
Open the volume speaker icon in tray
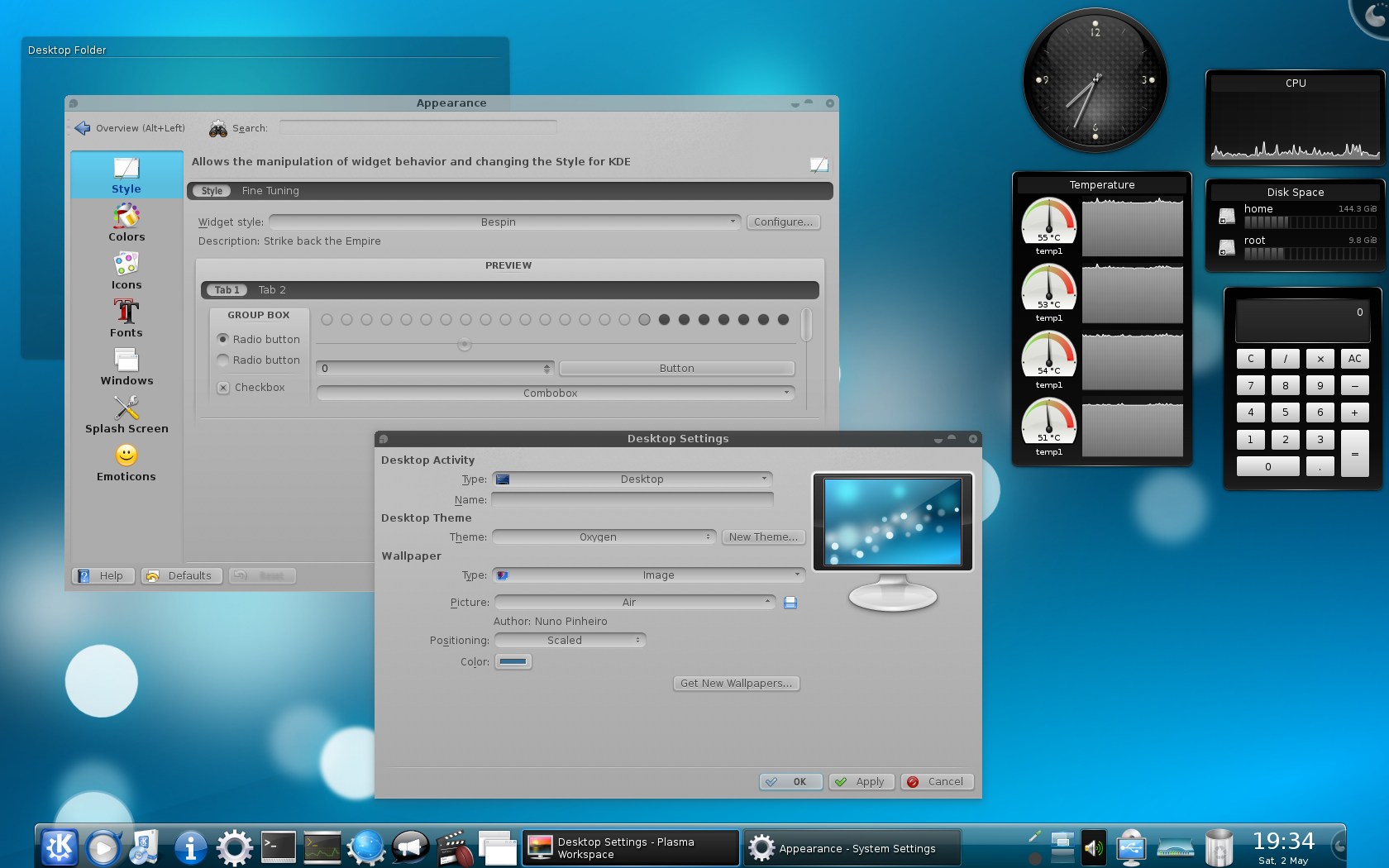coord(1093,847)
